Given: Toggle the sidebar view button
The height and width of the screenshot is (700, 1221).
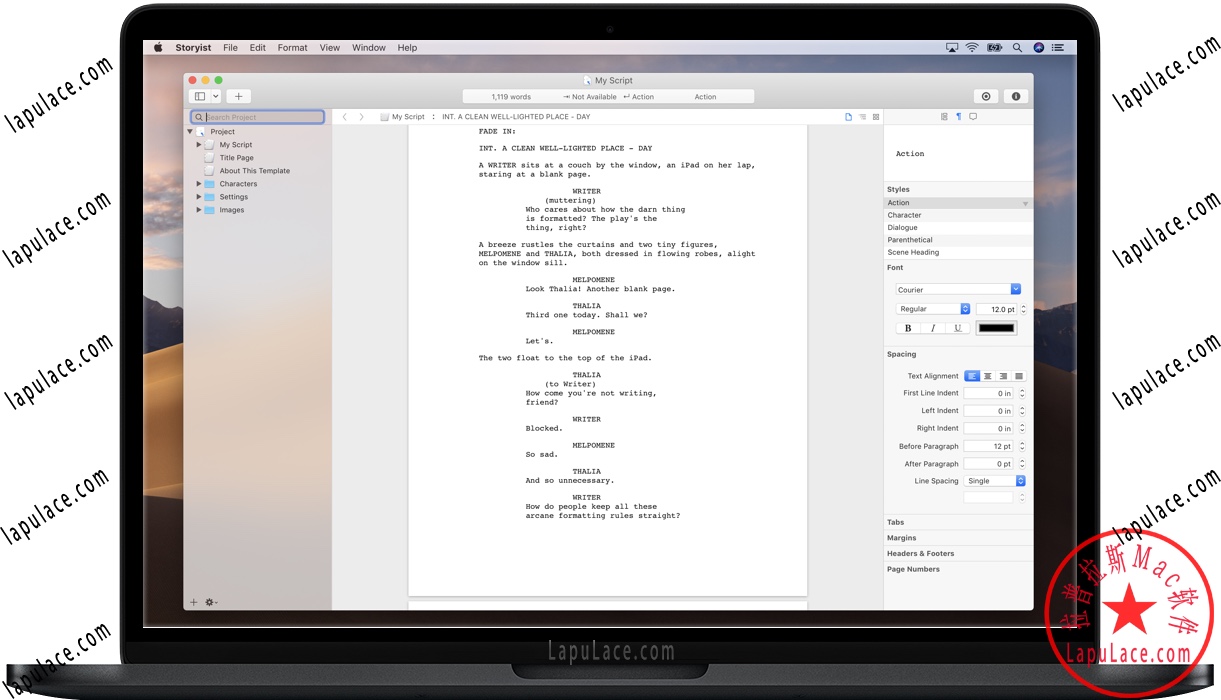Looking at the screenshot, I should click(200, 97).
